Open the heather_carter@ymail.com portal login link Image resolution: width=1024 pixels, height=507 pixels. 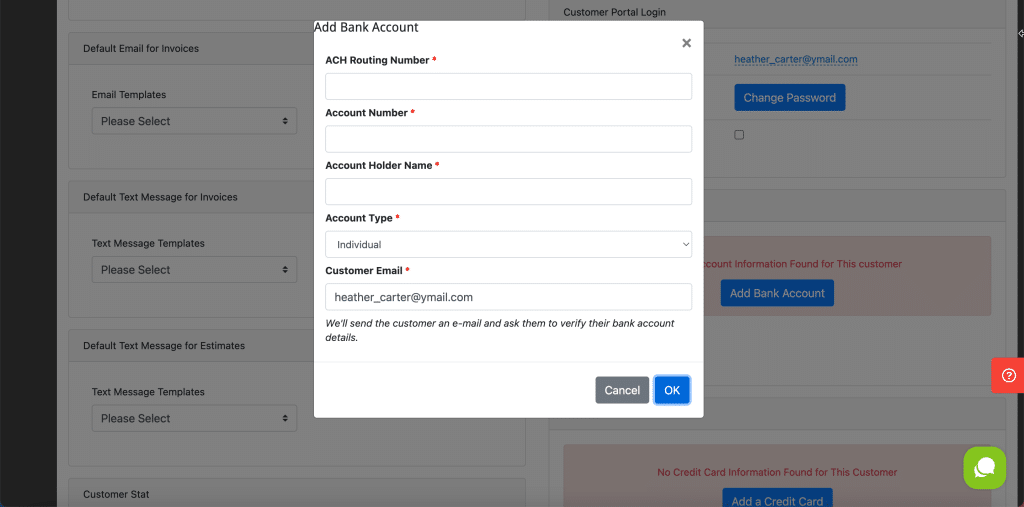click(795, 59)
